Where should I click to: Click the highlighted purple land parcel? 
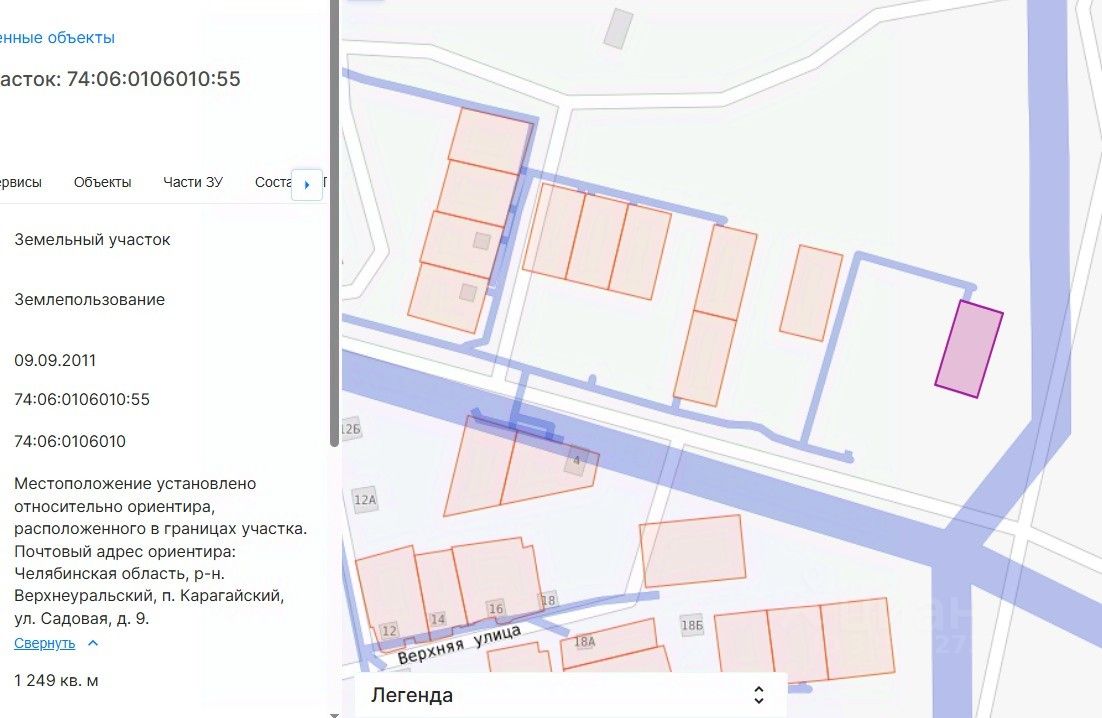968,349
